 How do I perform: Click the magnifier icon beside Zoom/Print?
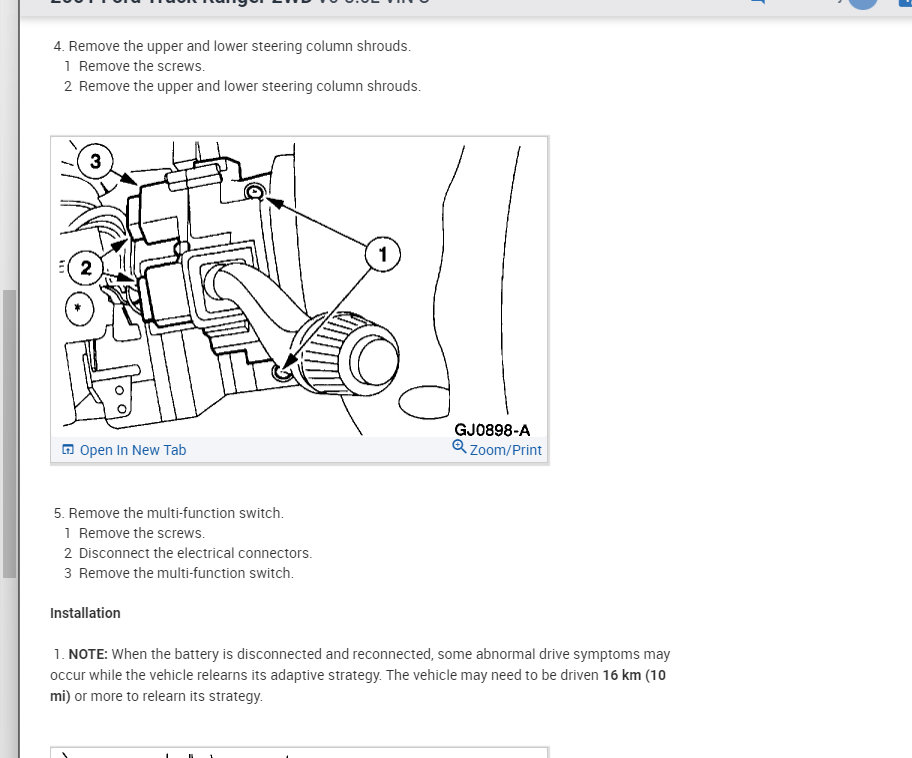pyautogui.click(x=459, y=446)
